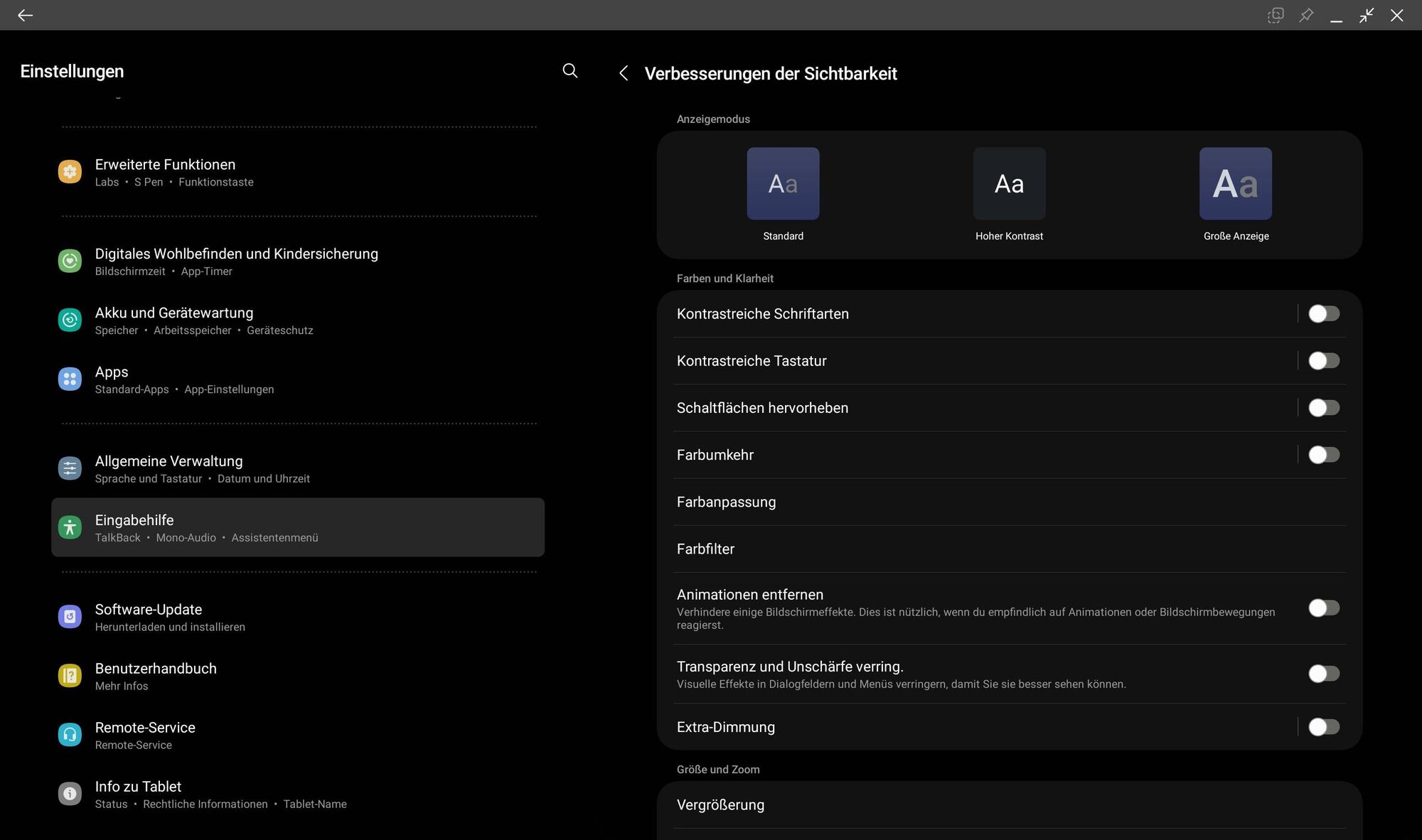The width and height of the screenshot is (1422, 840).
Task: Open Info zu Tablet entry
Action: coord(298,794)
